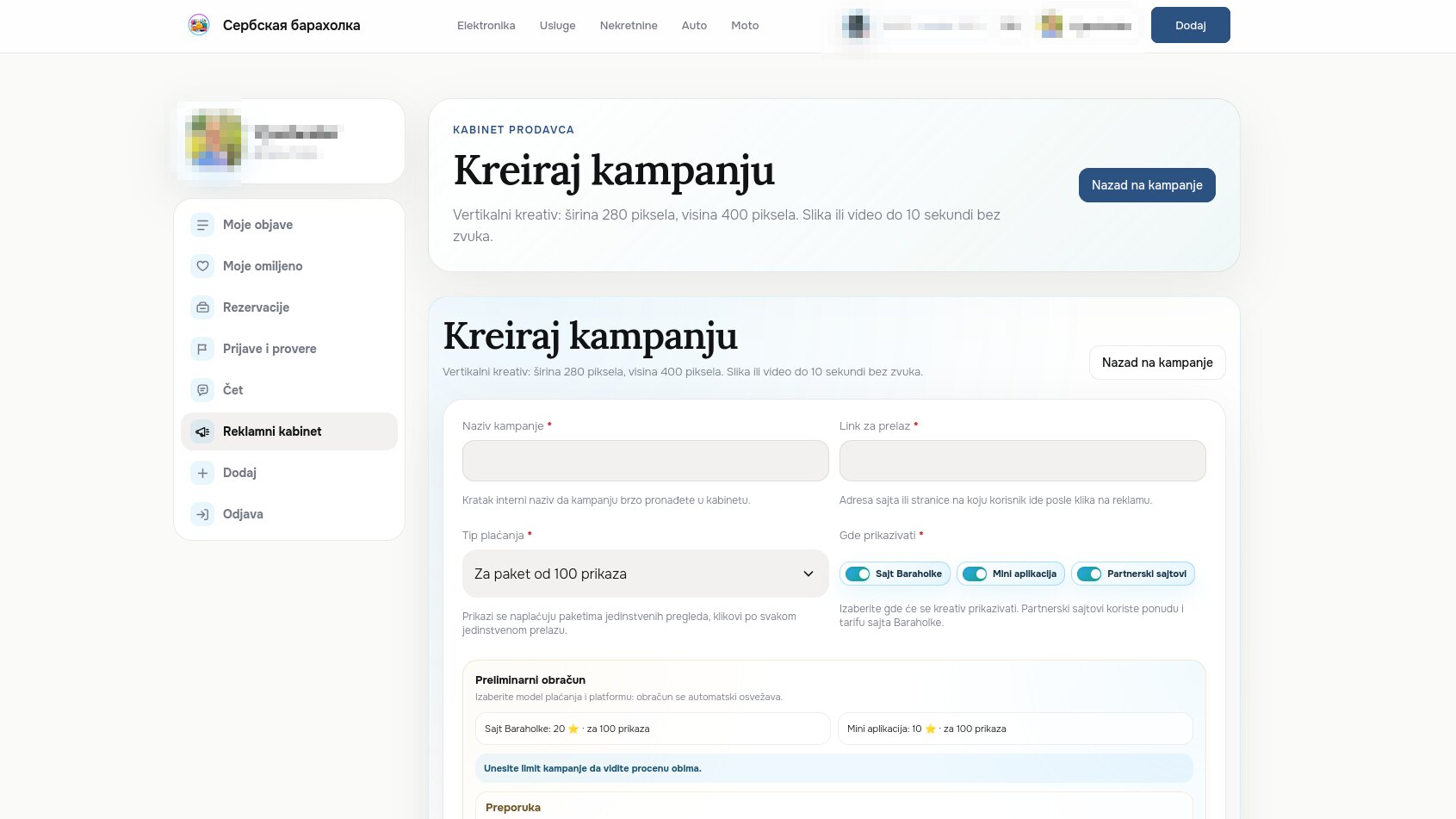
Task: Click the Čet chat bubble icon
Action: click(202, 390)
